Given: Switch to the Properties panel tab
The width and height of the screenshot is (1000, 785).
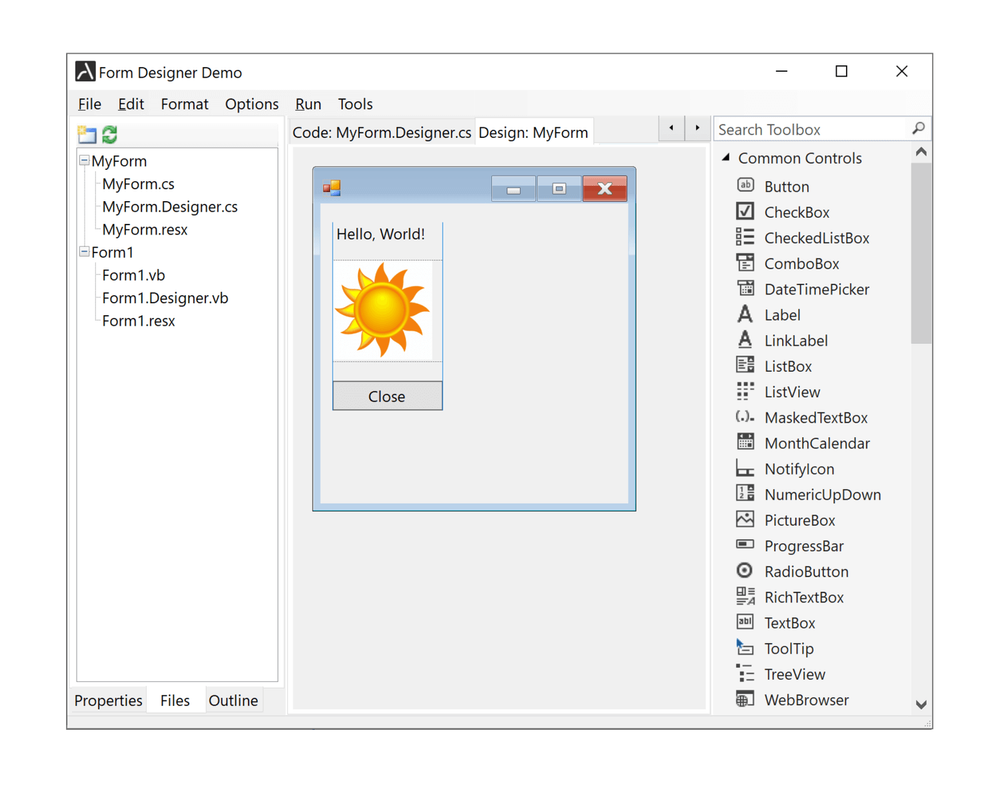Looking at the screenshot, I should pos(108,700).
